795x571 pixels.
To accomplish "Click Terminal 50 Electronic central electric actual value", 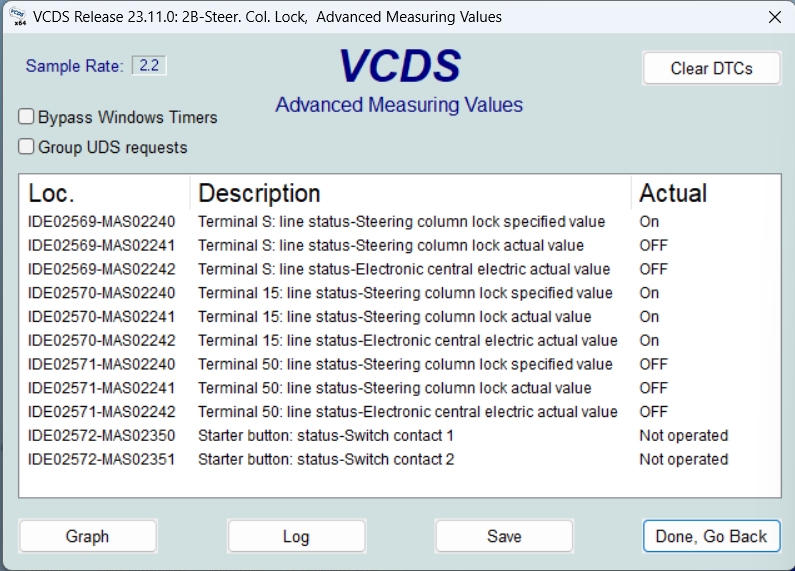I will (408, 412).
